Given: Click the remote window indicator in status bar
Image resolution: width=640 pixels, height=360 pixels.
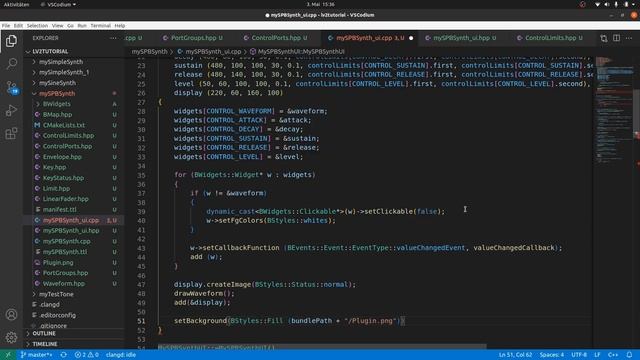Looking at the screenshot, I should pos(7,355).
